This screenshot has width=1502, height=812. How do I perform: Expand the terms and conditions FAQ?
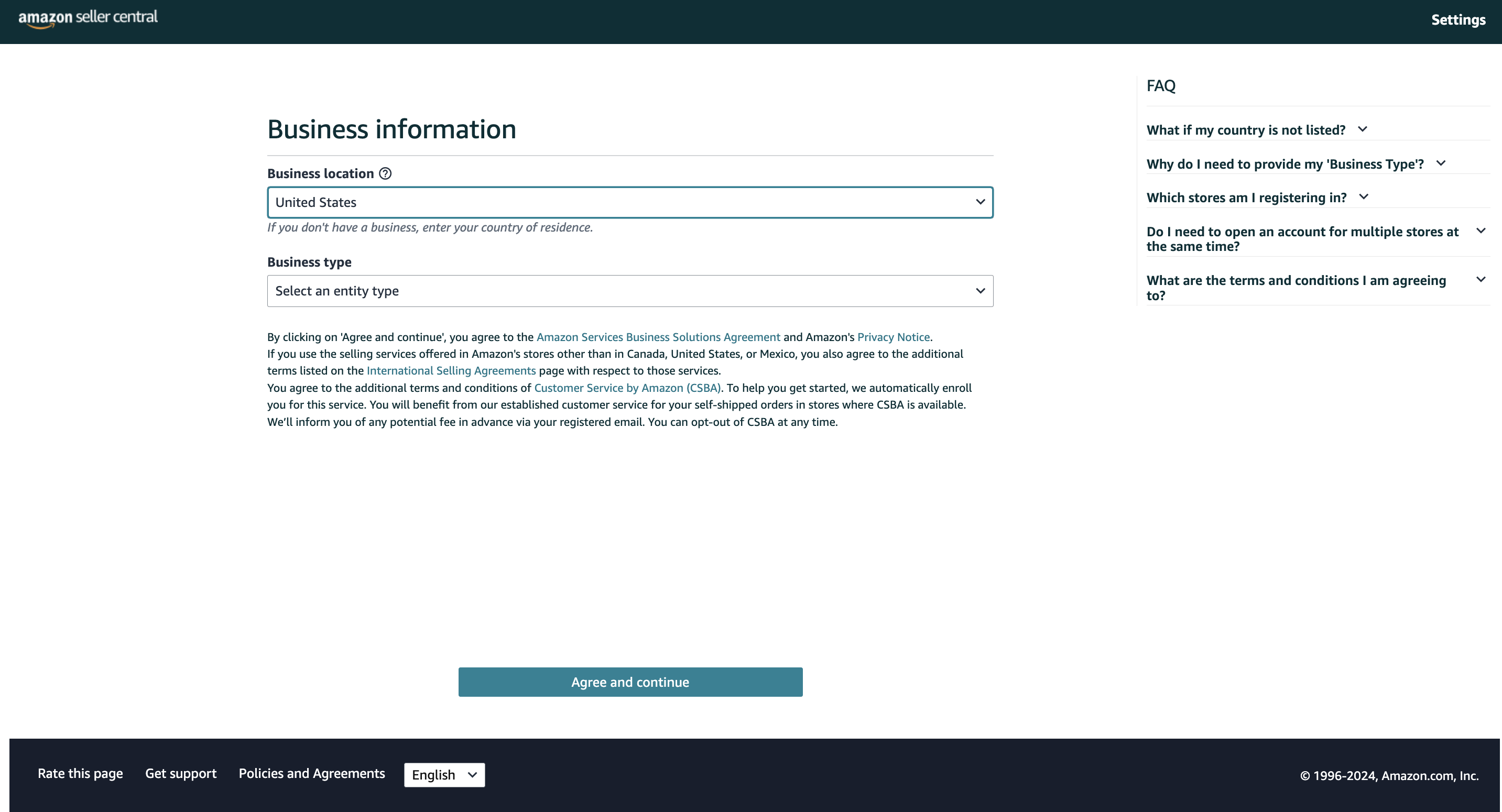pos(1315,288)
